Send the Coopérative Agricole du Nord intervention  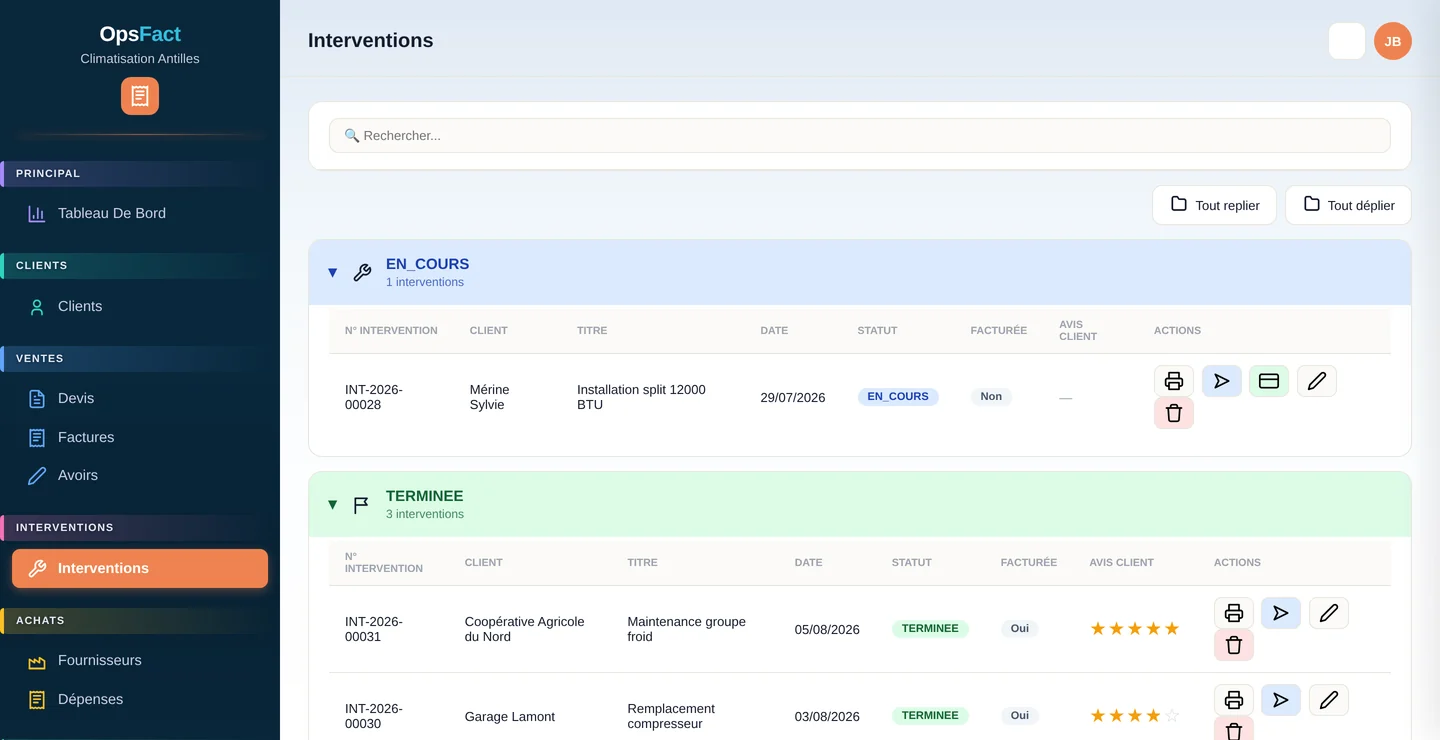1281,613
